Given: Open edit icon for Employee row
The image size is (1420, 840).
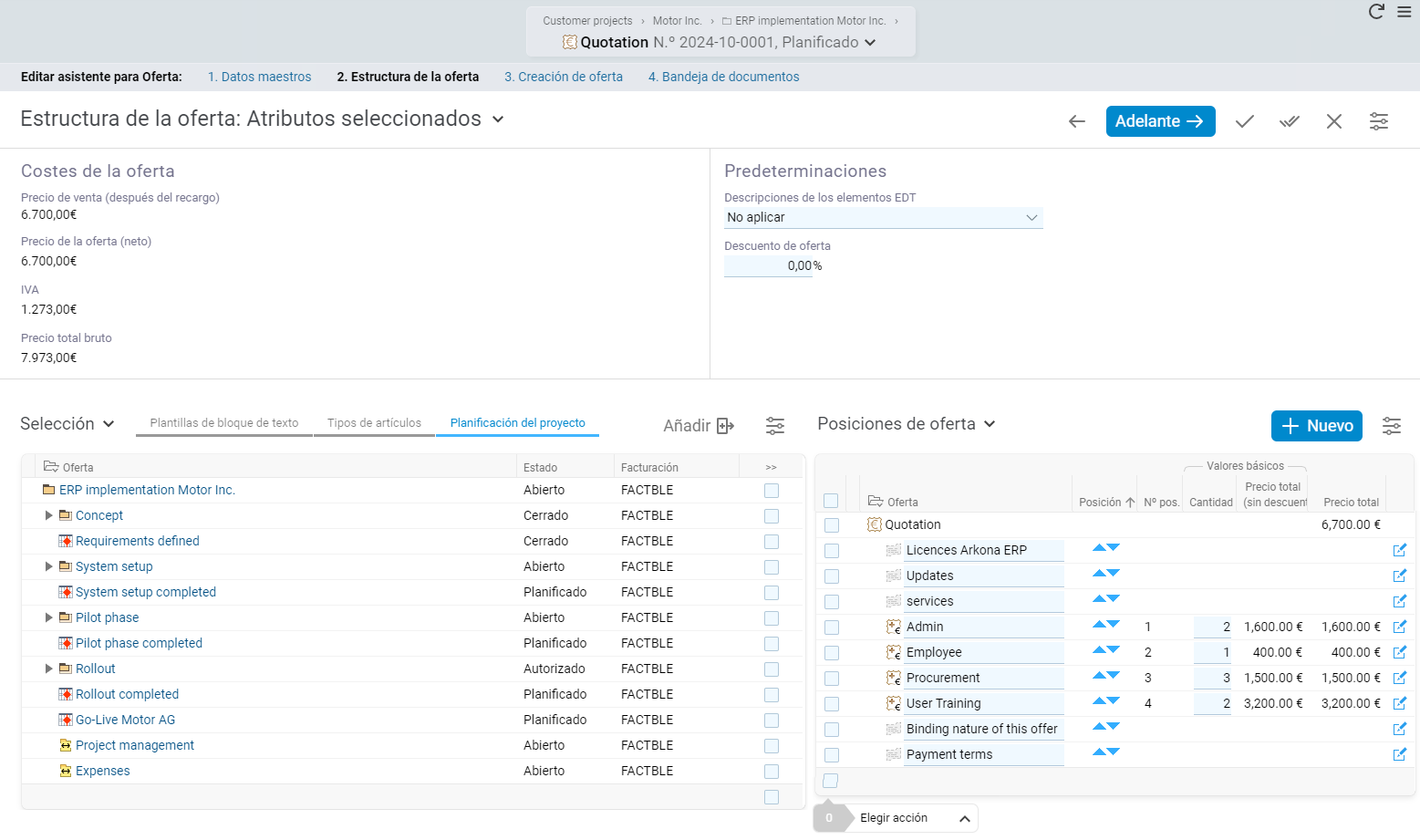Looking at the screenshot, I should click(x=1400, y=652).
